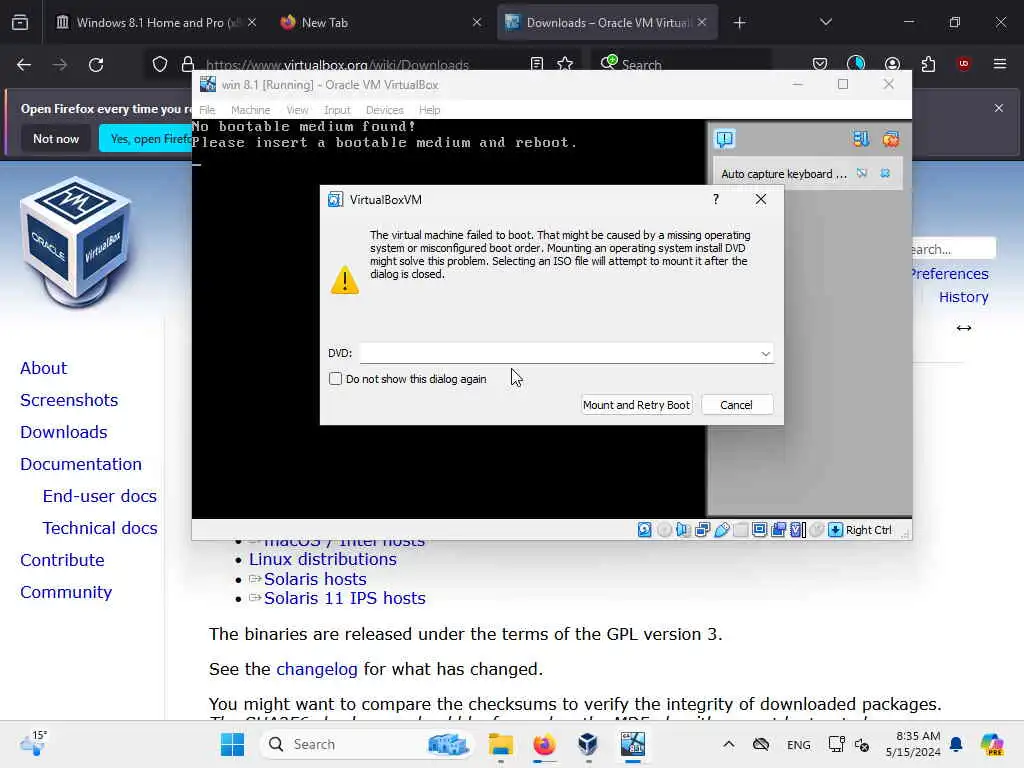Viewport: 1024px width, 768px height.
Task: Click the USB devices icon in VM status bar
Action: tap(722, 530)
